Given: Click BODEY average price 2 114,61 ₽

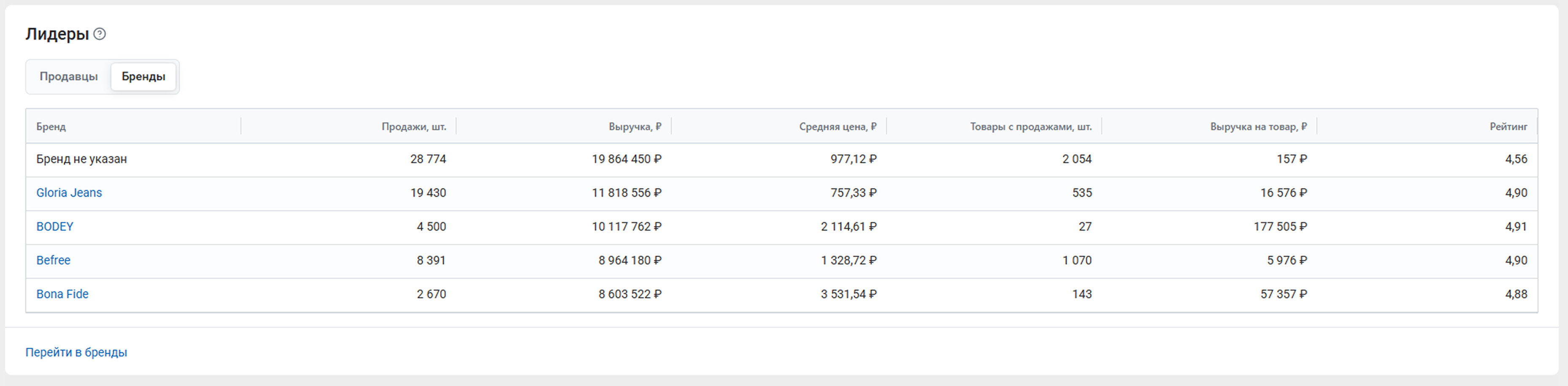Looking at the screenshot, I should coord(849,226).
